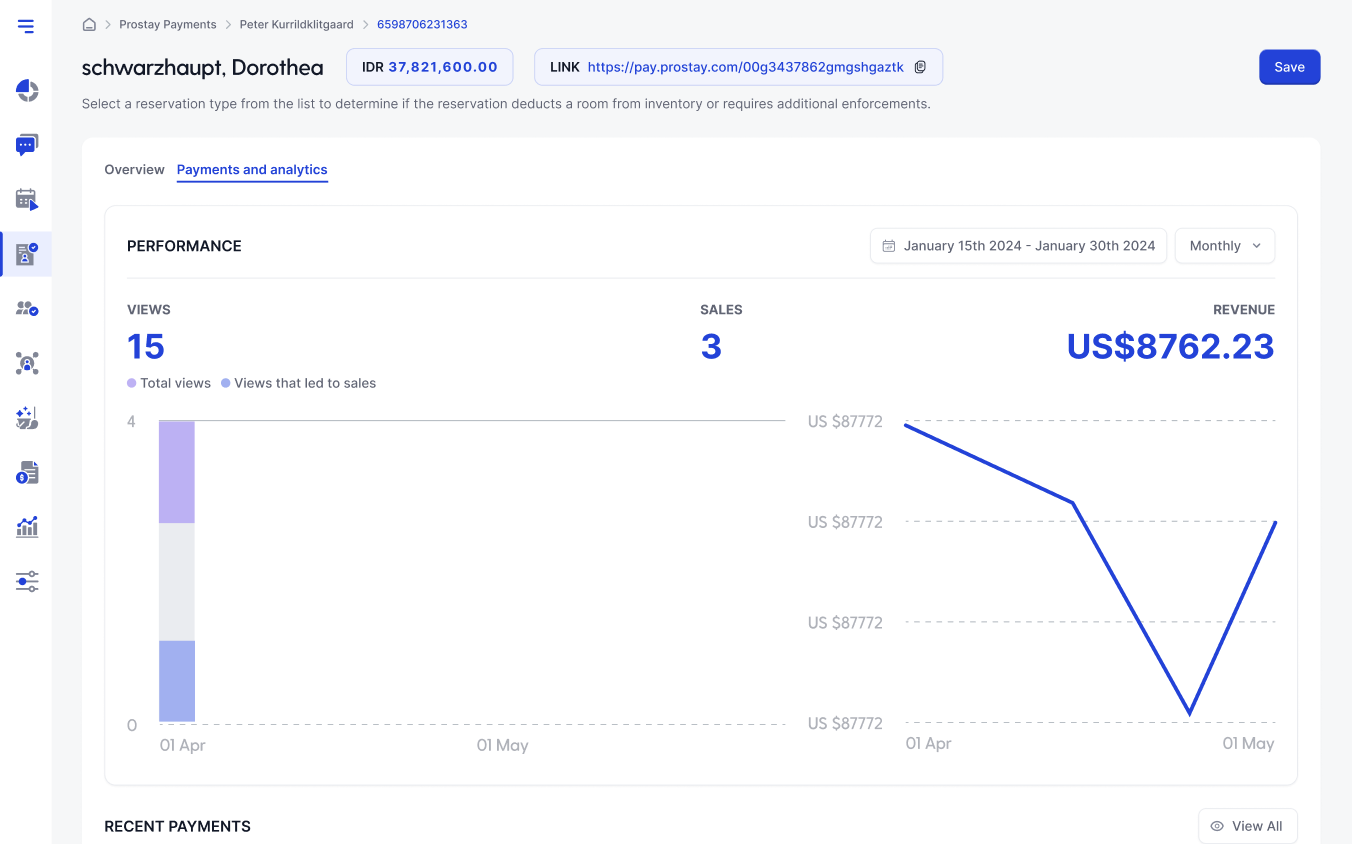Select the Payments and analytics tab

tap(252, 170)
